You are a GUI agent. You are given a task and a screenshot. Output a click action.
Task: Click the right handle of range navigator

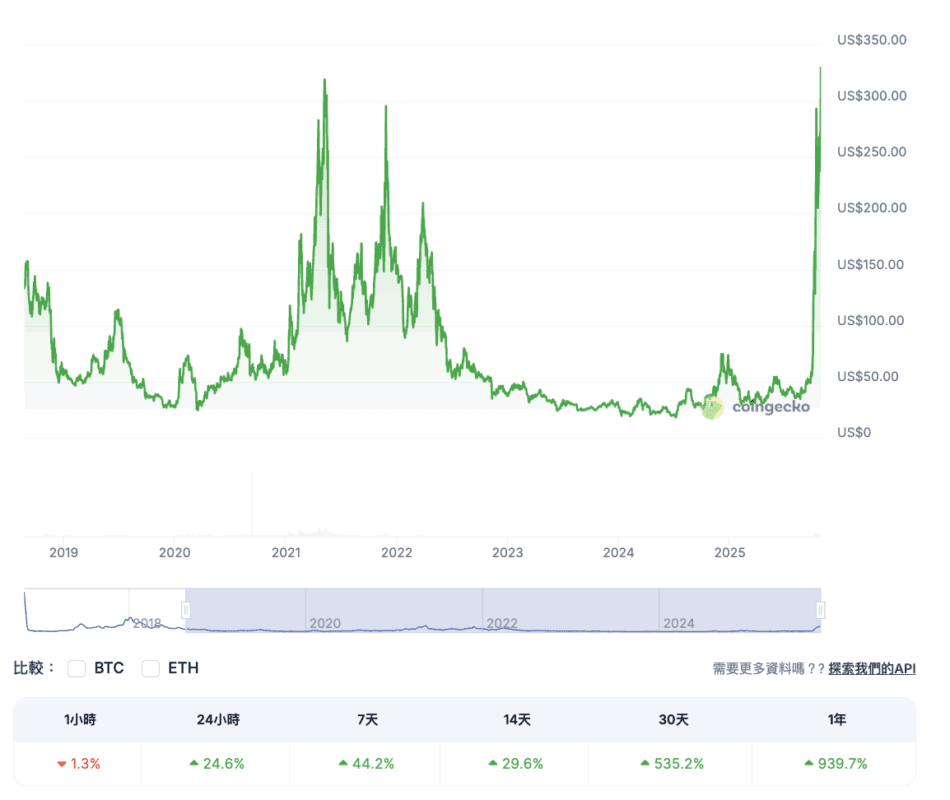820,610
